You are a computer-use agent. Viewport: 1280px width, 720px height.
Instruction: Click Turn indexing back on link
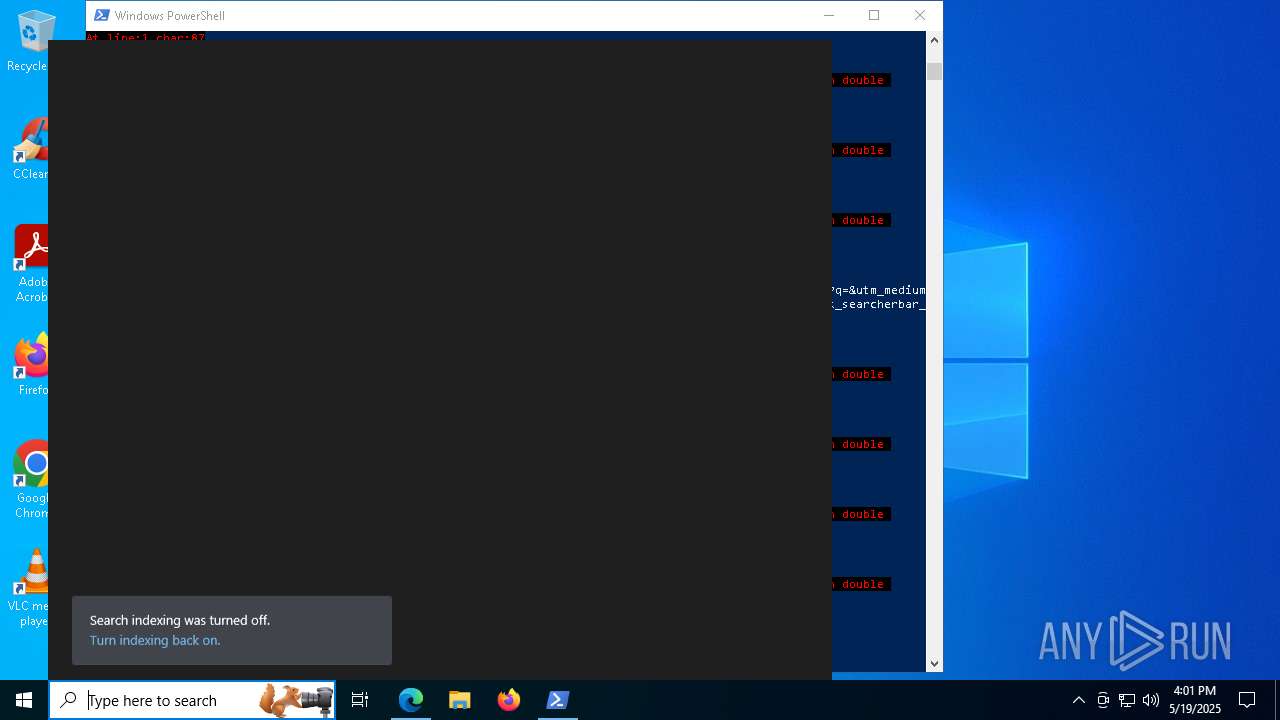click(155, 640)
